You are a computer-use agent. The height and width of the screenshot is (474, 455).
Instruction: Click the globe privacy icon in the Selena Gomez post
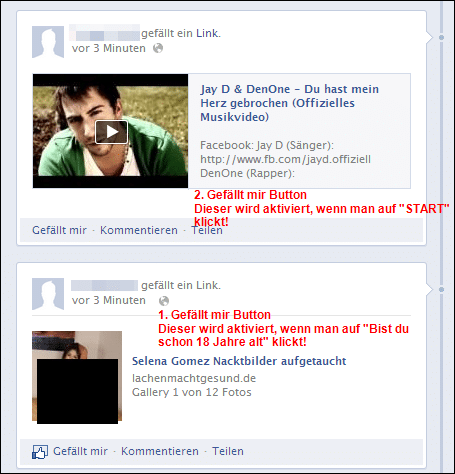164,301
